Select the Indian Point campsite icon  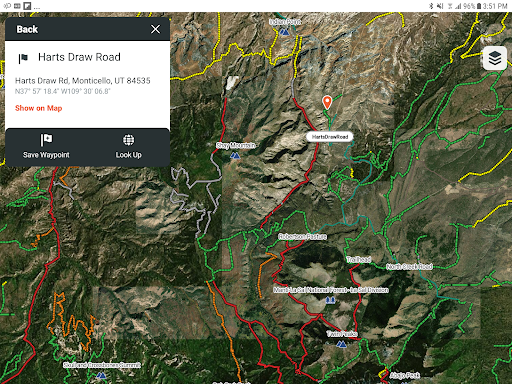pyautogui.click(x=284, y=32)
